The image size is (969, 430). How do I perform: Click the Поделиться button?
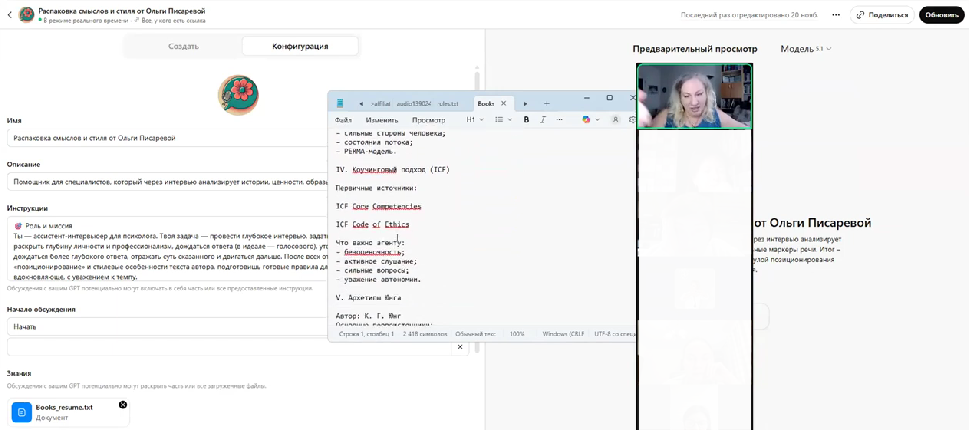(881, 15)
